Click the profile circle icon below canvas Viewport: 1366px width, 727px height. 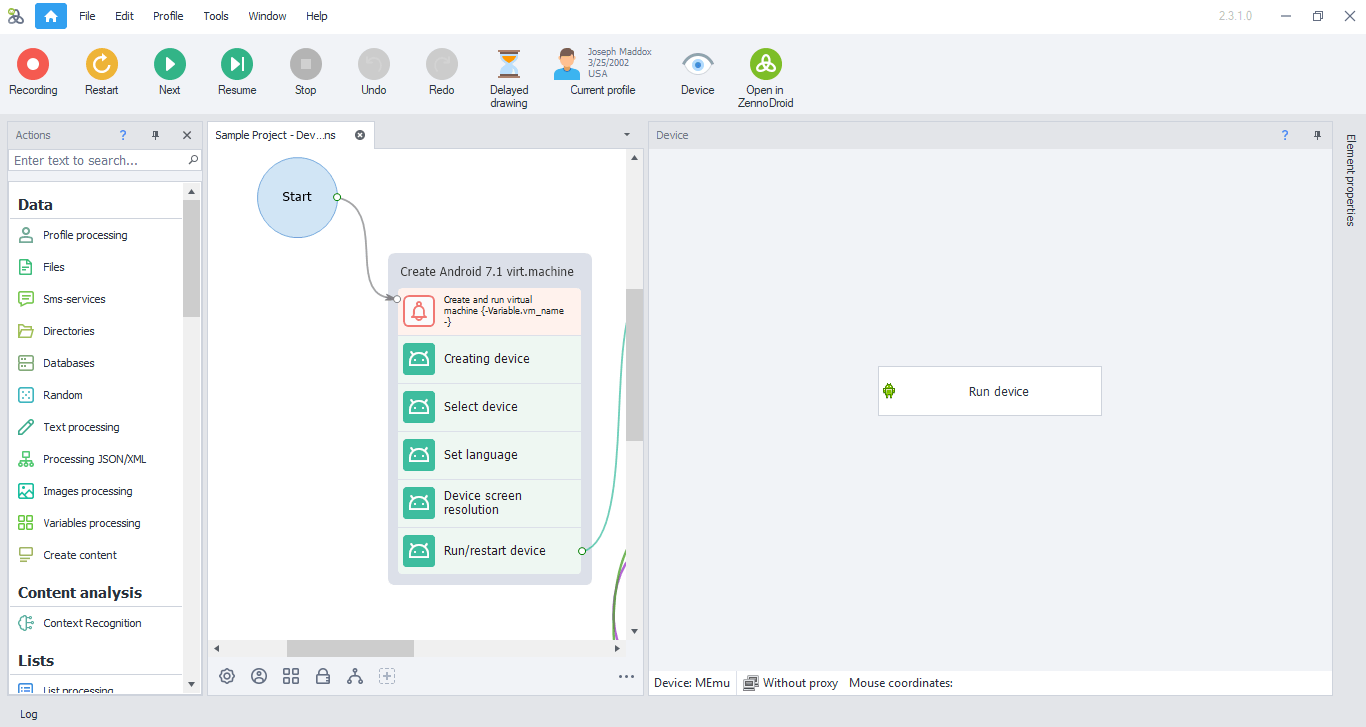[x=259, y=676]
